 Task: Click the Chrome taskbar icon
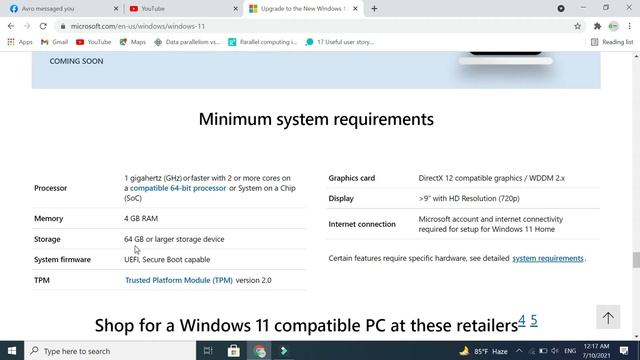pyautogui.click(x=259, y=351)
